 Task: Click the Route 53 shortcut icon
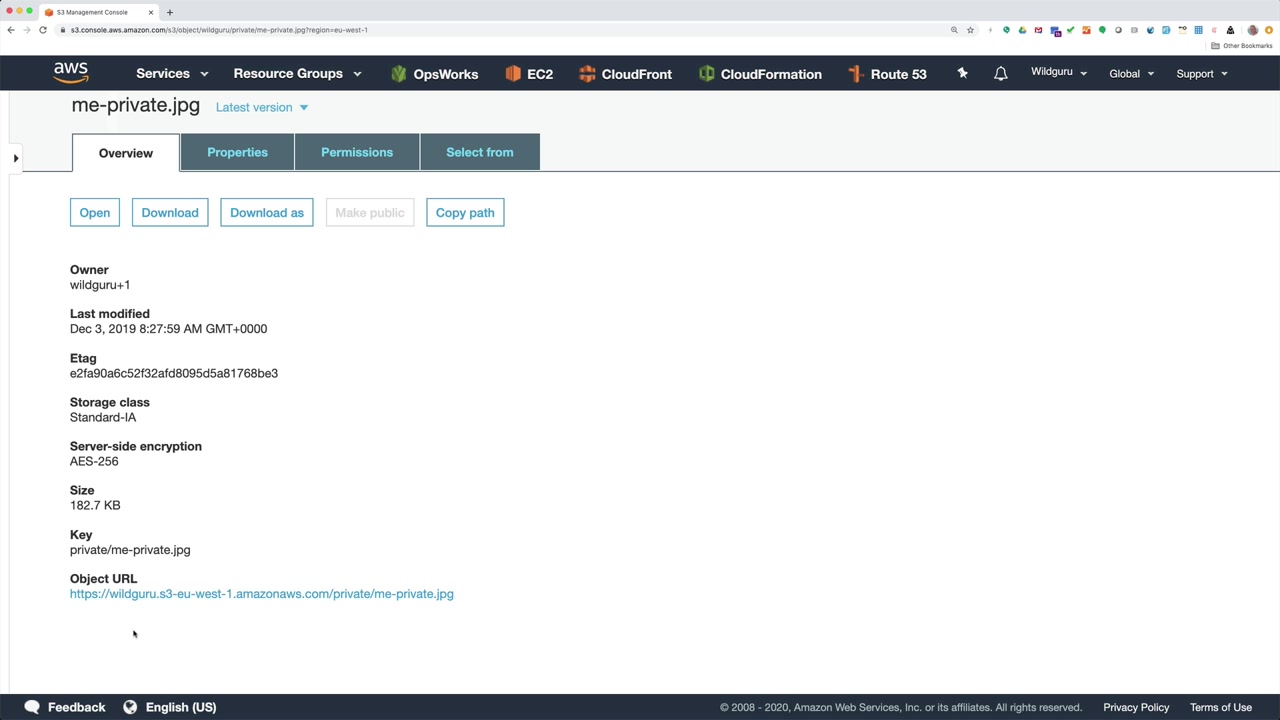(855, 74)
